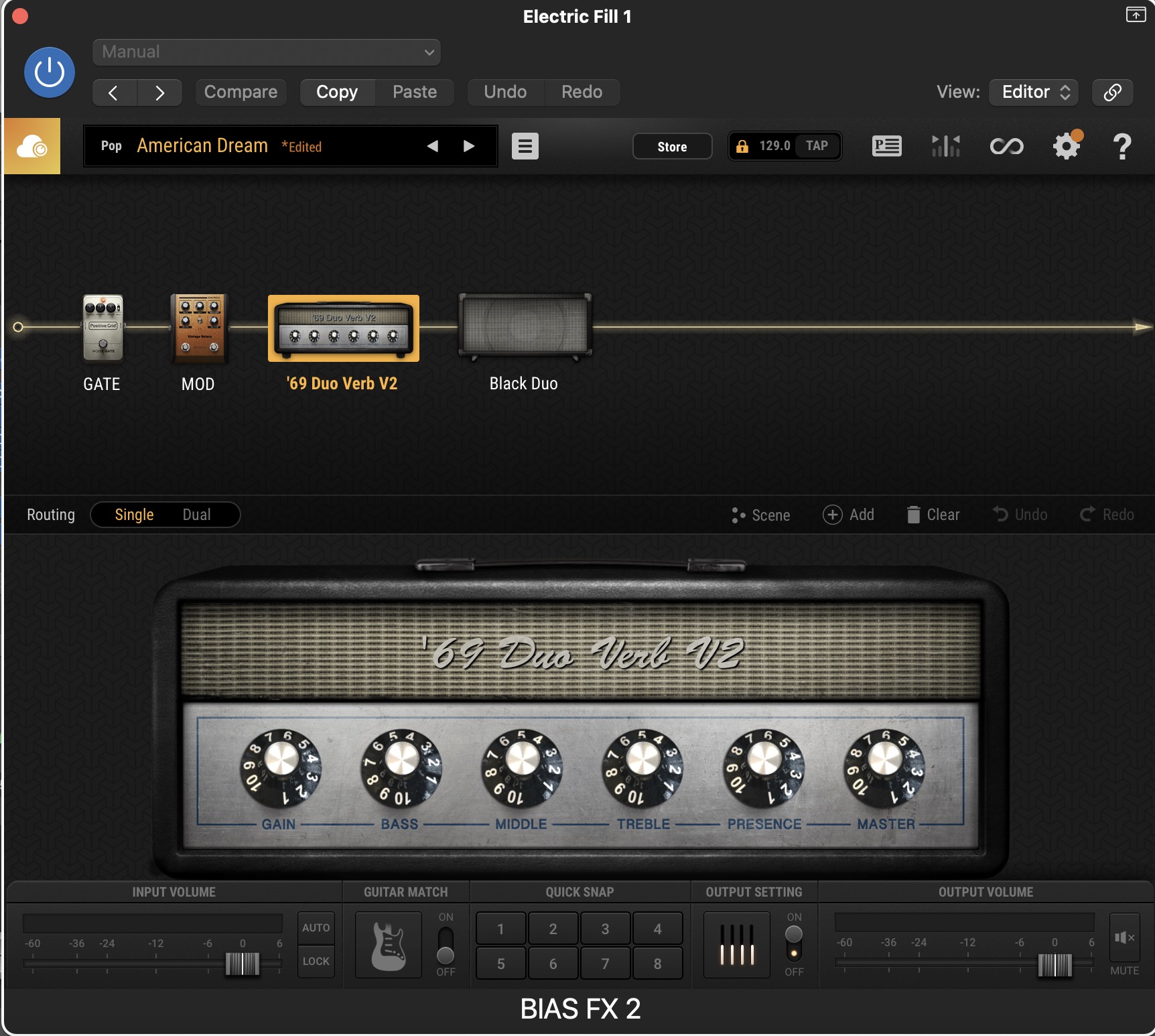Screen dimensions: 1155x1036
Task: Click the Paste button
Action: [x=415, y=92]
